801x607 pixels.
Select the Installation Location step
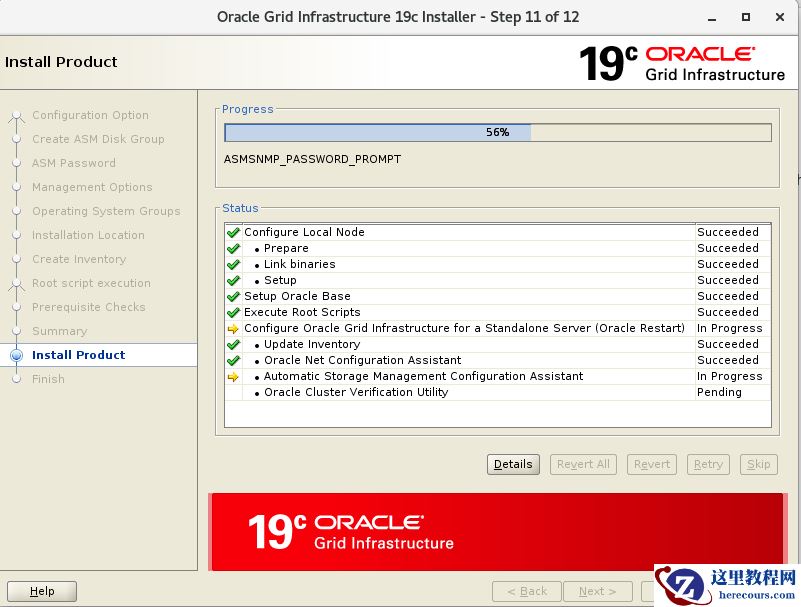(88, 235)
